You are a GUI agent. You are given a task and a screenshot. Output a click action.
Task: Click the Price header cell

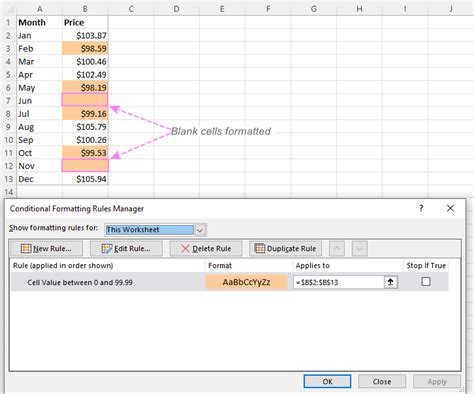click(x=85, y=22)
